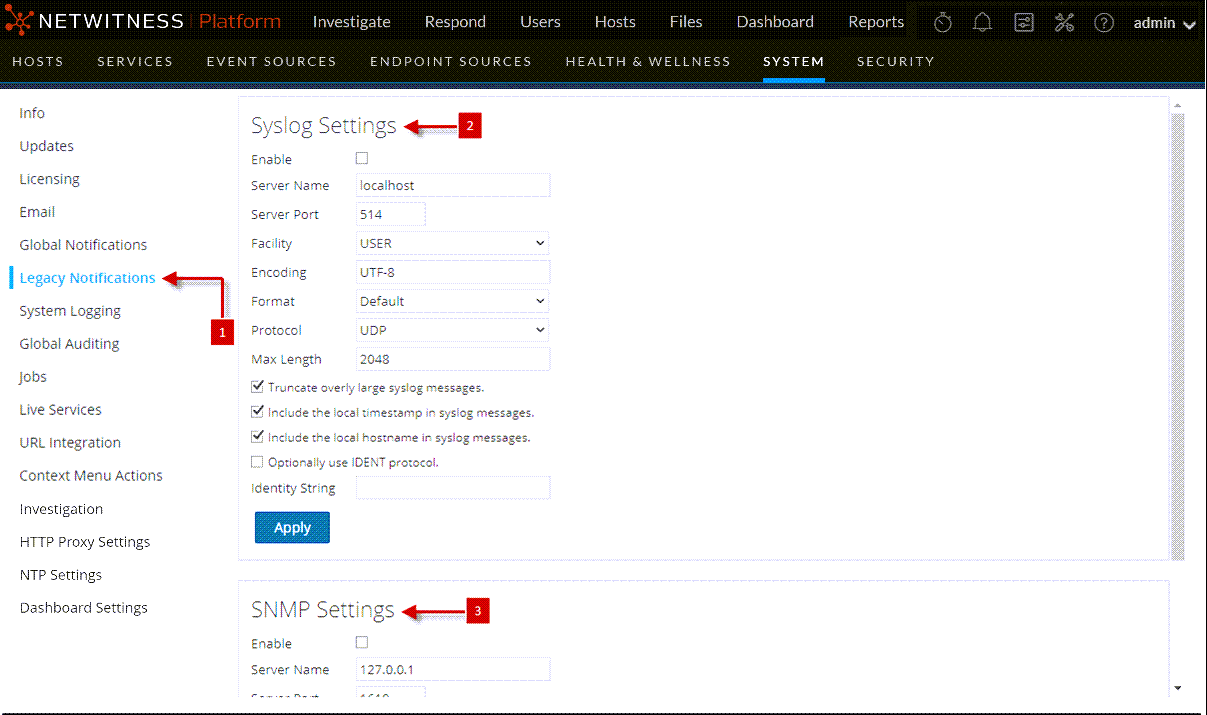Image resolution: width=1207 pixels, height=715 pixels.
Task: Click the Apply button for Syslog Settings
Action: pos(292,527)
